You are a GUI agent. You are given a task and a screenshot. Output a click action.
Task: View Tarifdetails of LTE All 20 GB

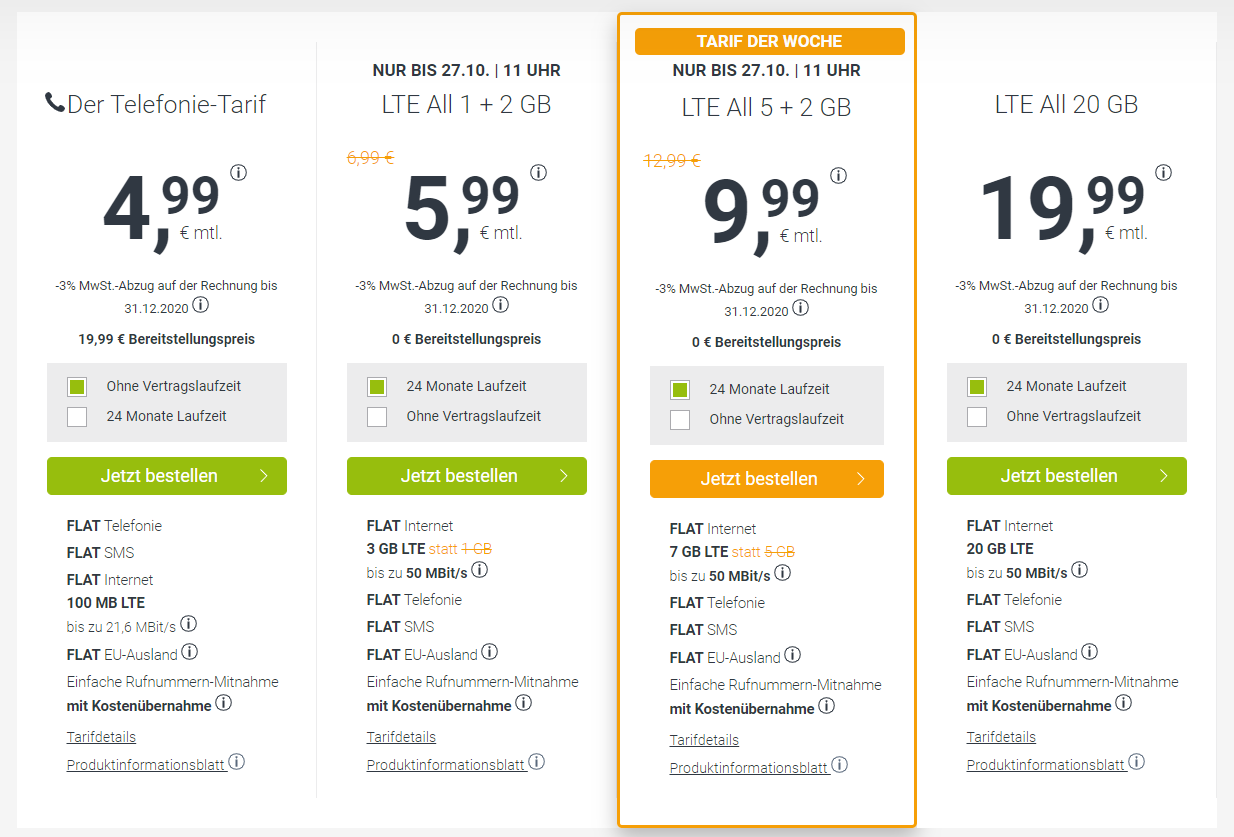(x=1001, y=737)
